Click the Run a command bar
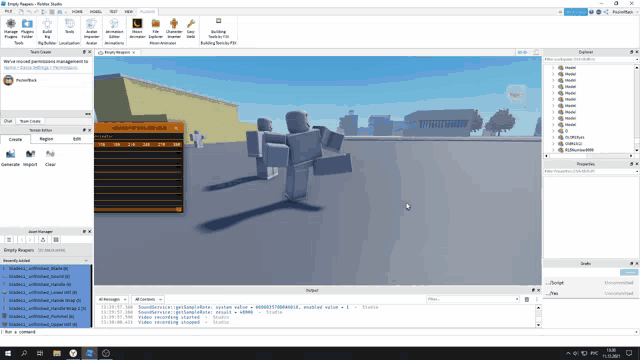This screenshot has width=640, height=360. tap(318, 332)
